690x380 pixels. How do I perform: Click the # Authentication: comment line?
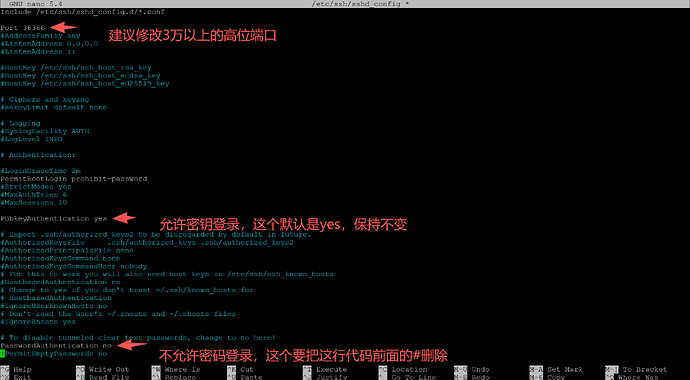pos(38,154)
